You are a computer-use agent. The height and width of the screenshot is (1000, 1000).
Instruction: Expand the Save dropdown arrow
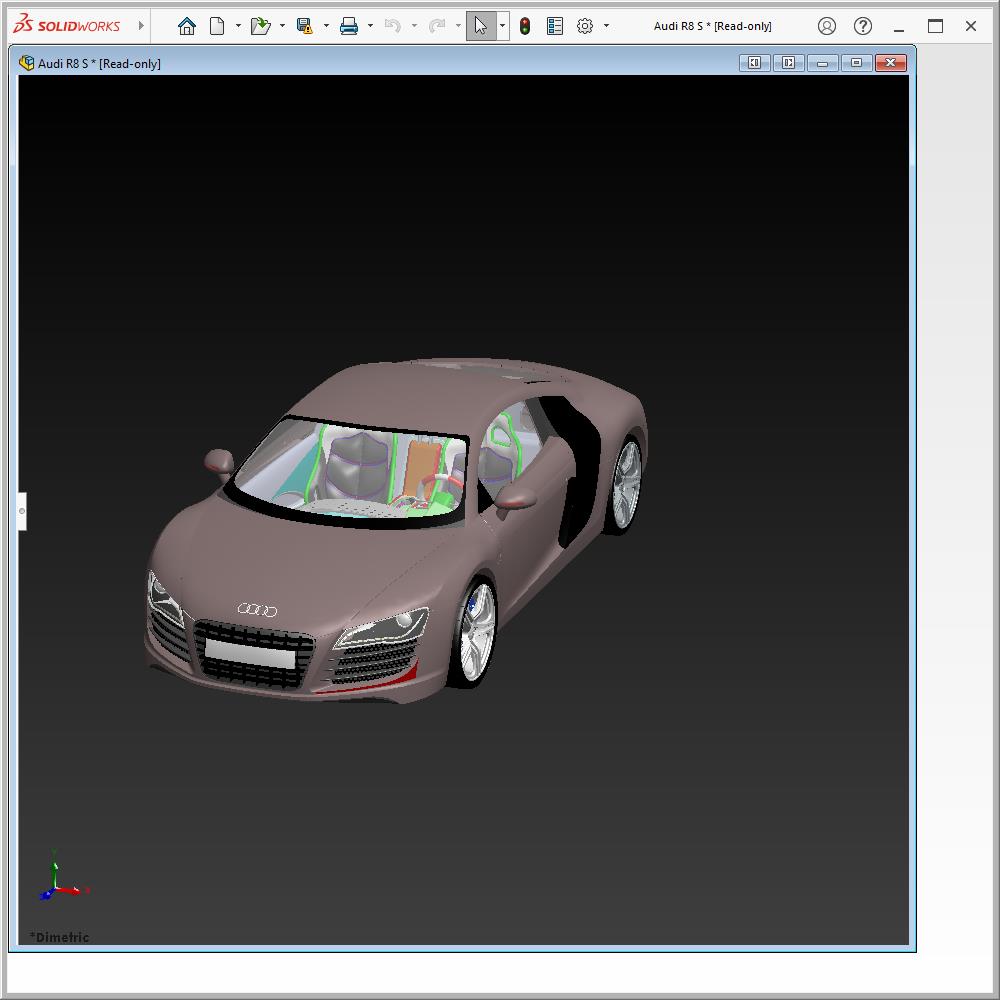326,26
